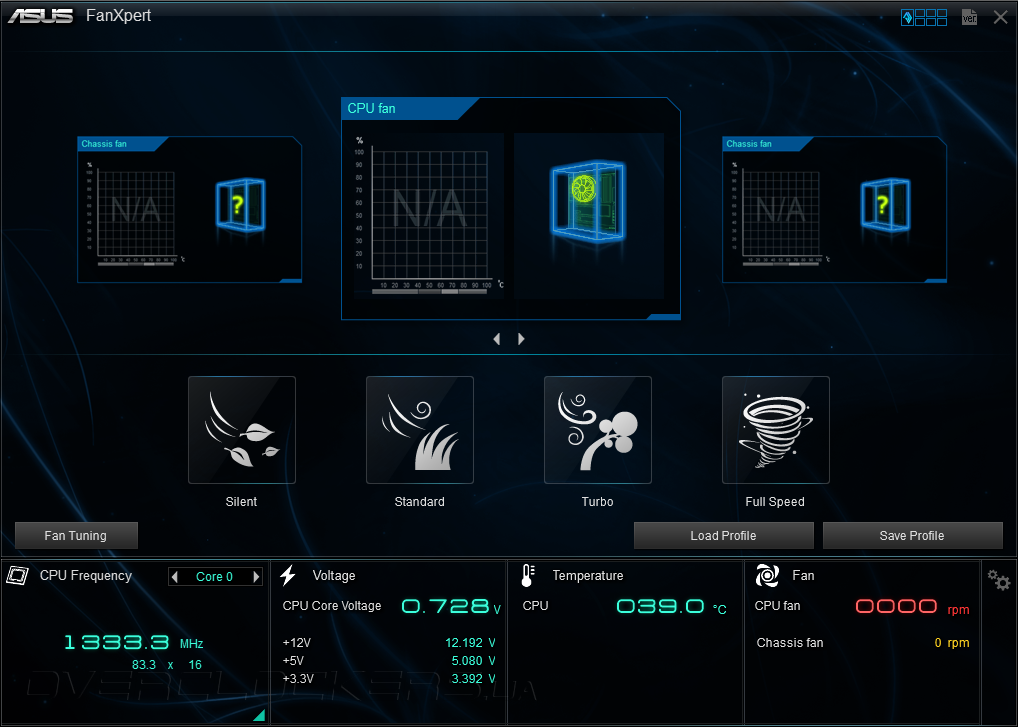Click the CPU fan PC case icon

(x=588, y=201)
